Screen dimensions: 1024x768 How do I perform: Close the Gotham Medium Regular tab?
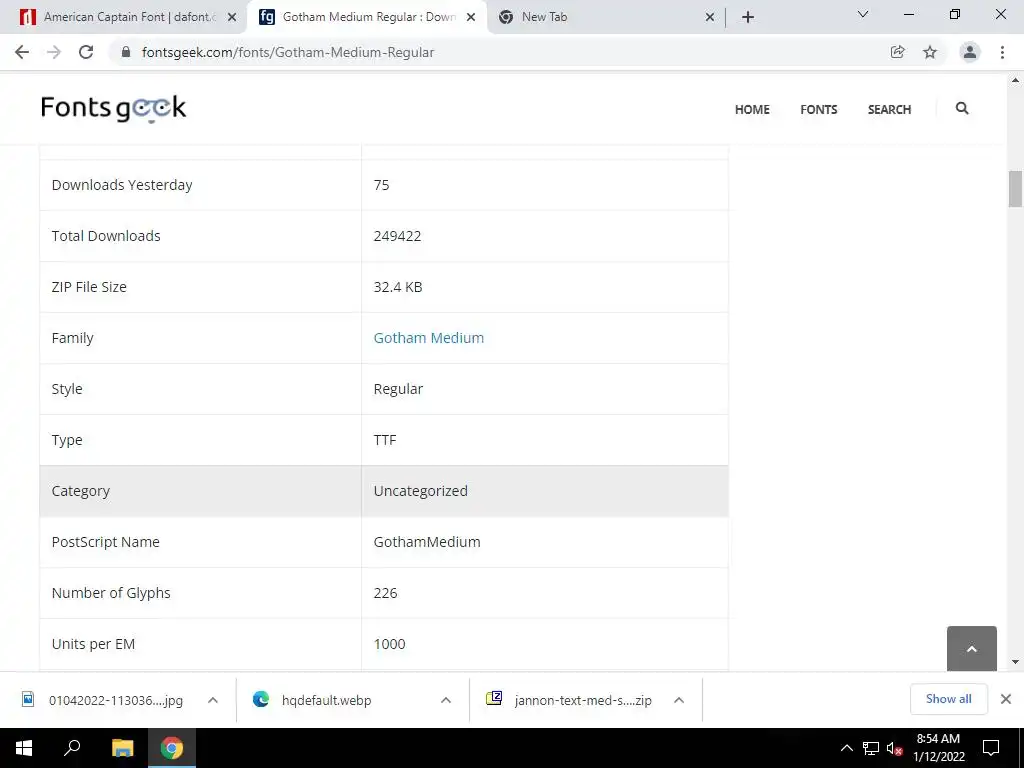point(471,18)
